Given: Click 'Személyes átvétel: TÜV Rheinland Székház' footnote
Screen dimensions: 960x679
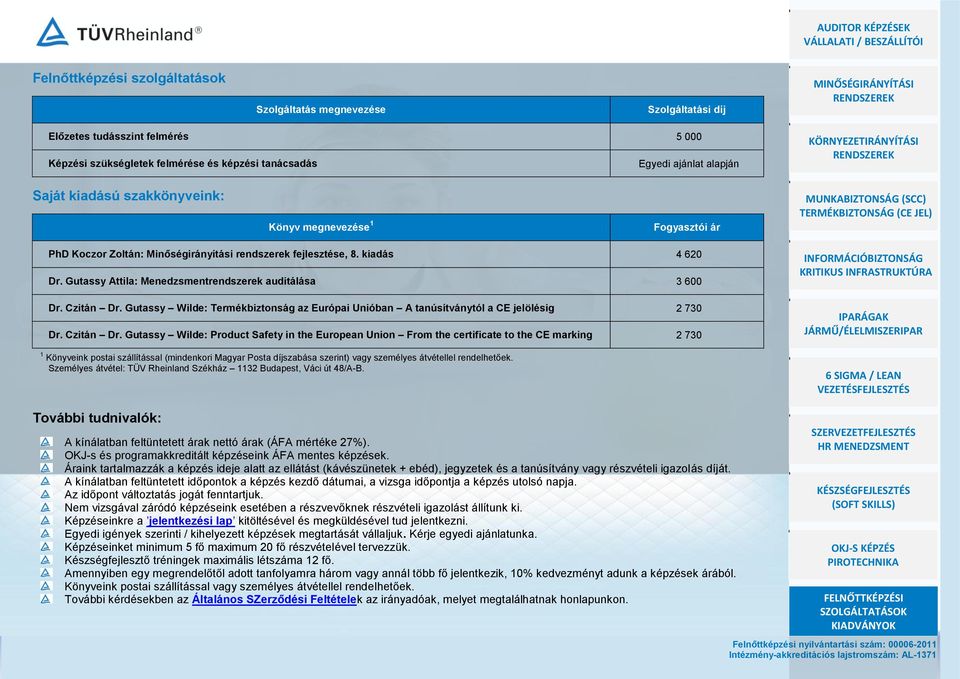Looking at the screenshot, I should click(206, 369).
